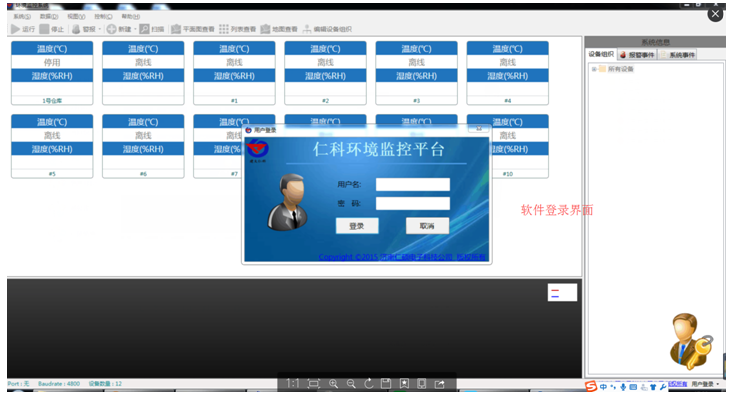
Task: Select the #3 device card
Action: (417, 73)
